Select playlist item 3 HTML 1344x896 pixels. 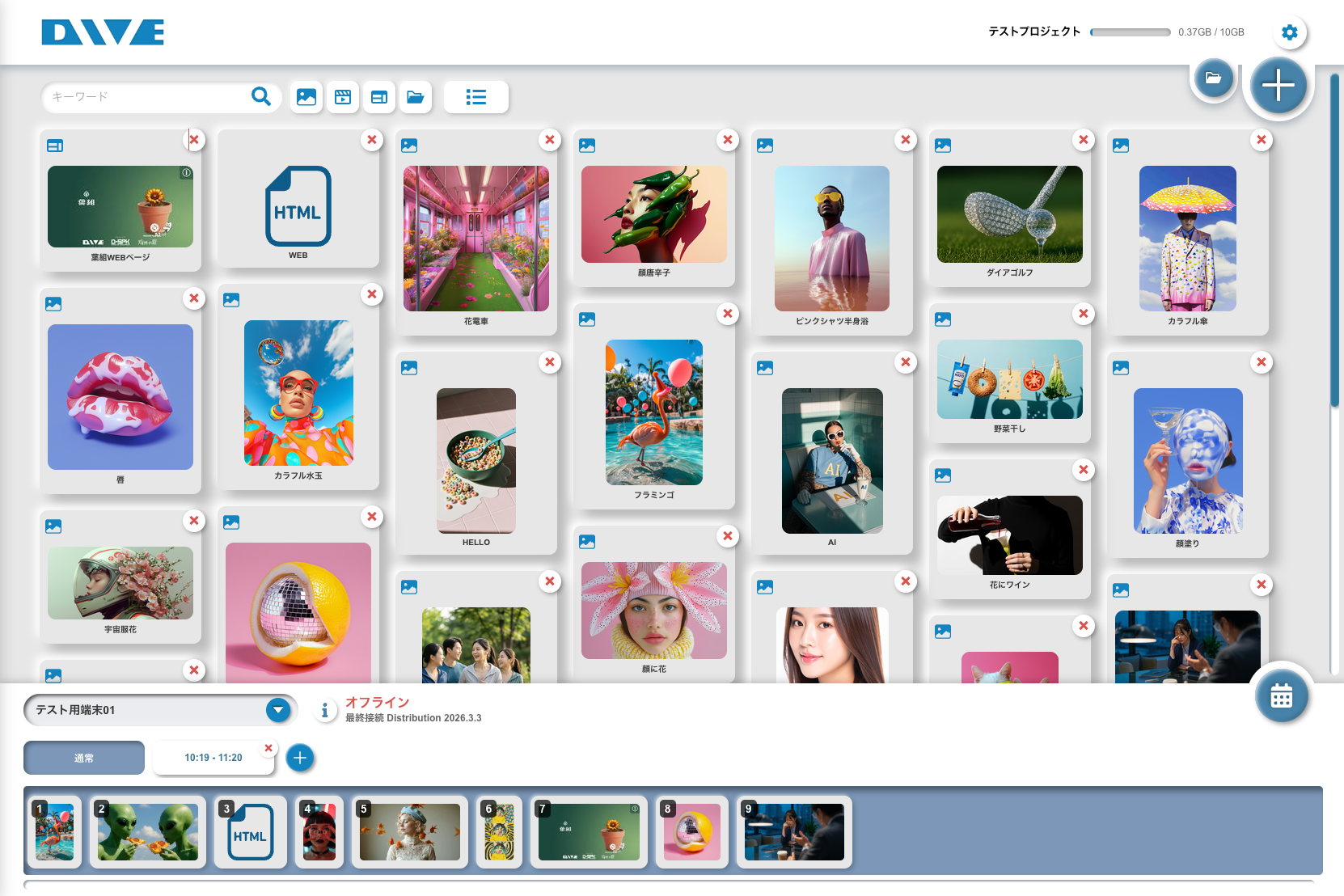click(x=251, y=832)
